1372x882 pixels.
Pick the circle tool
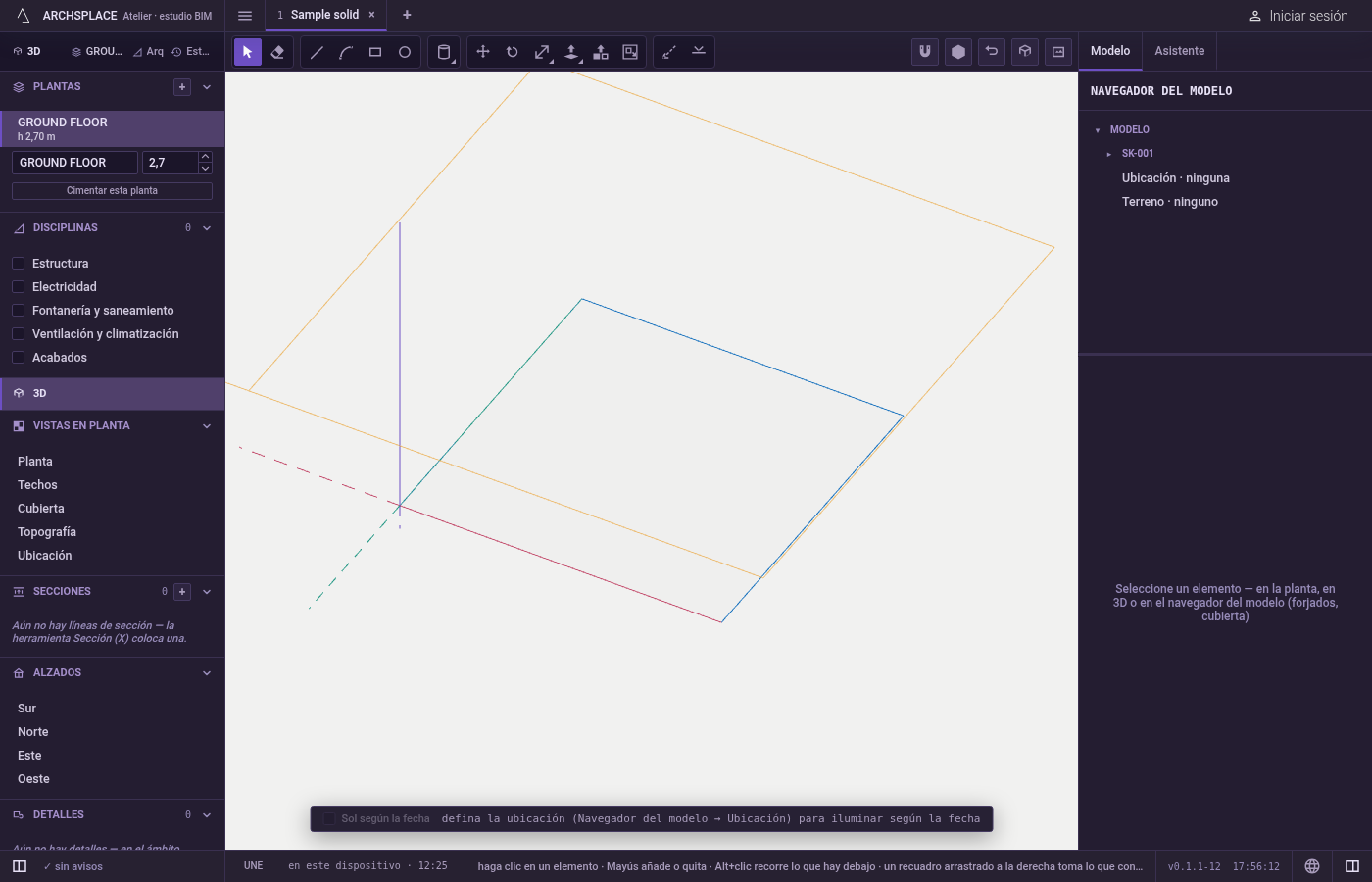(405, 52)
